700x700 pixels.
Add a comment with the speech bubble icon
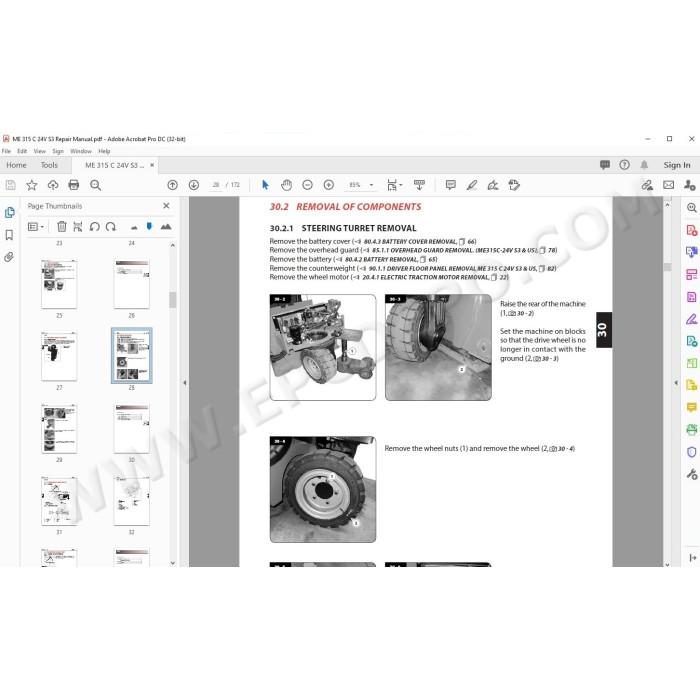[x=450, y=185]
